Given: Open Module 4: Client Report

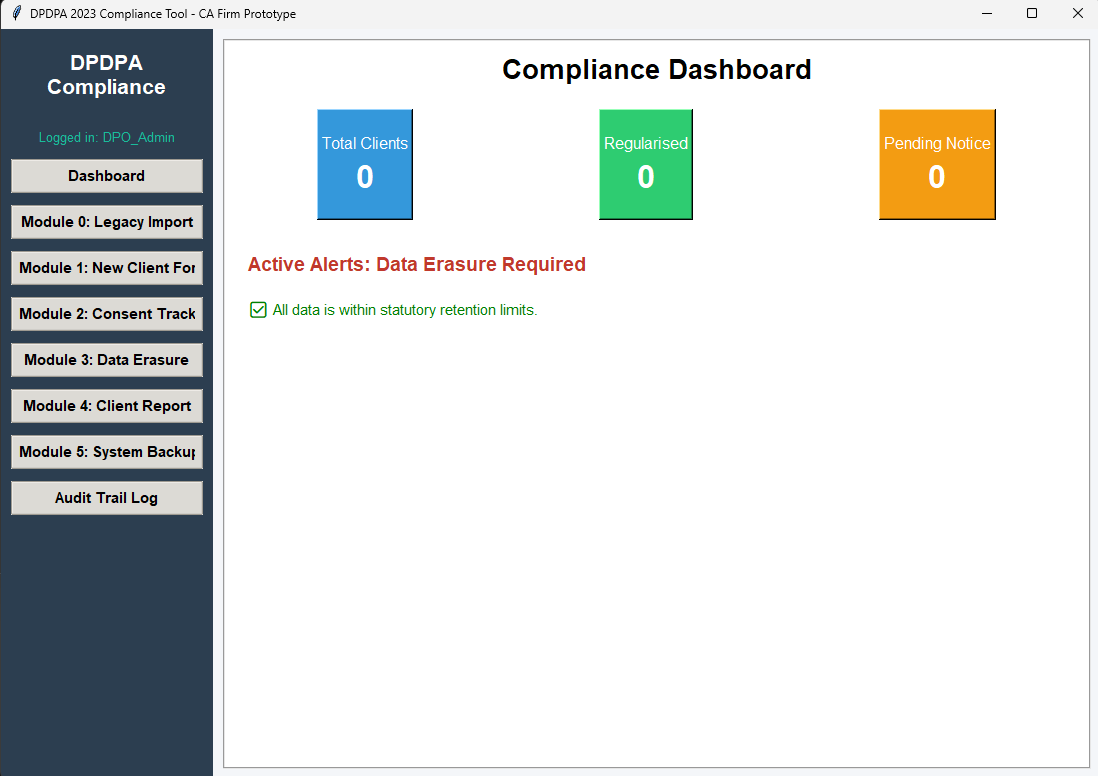Looking at the screenshot, I should pos(107,406).
